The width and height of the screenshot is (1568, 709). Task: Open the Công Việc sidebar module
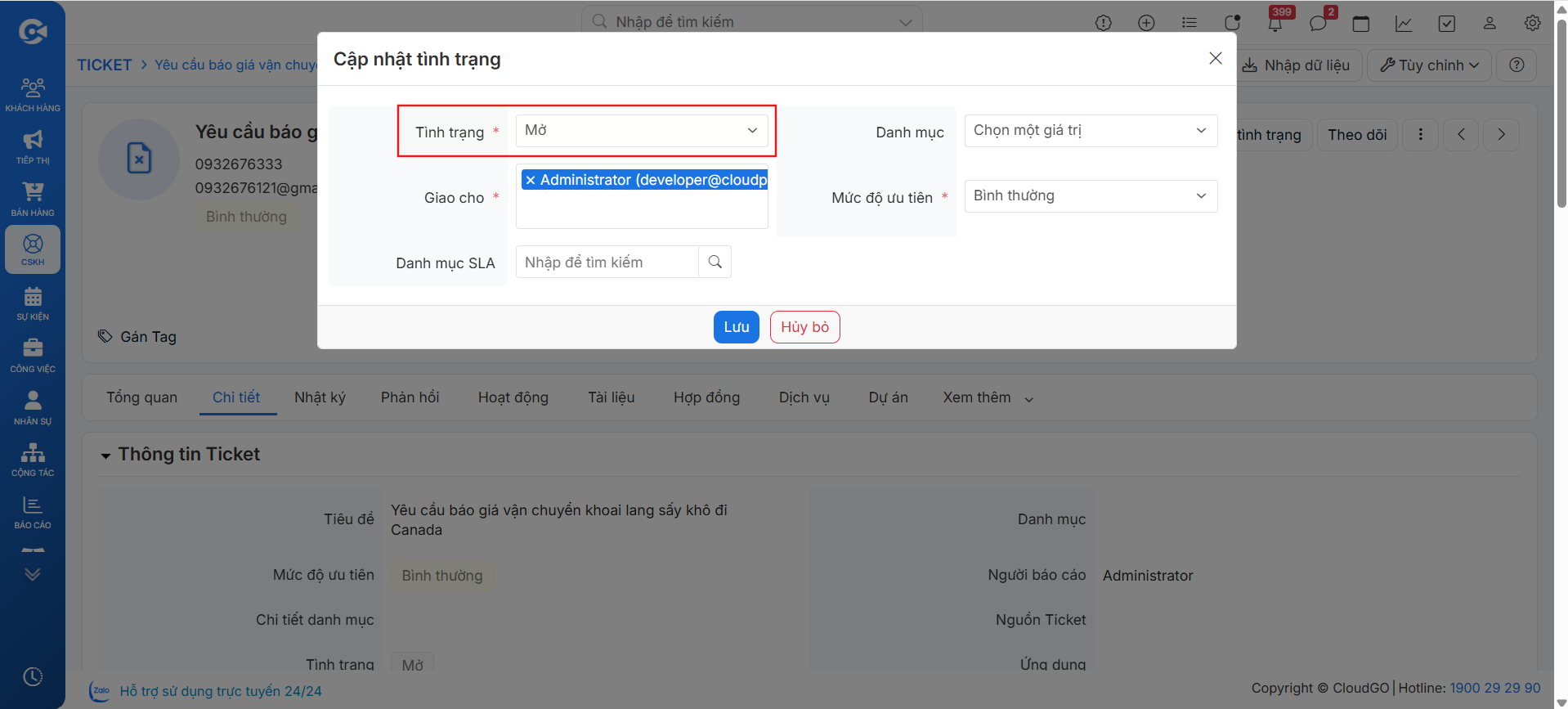pyautogui.click(x=33, y=355)
